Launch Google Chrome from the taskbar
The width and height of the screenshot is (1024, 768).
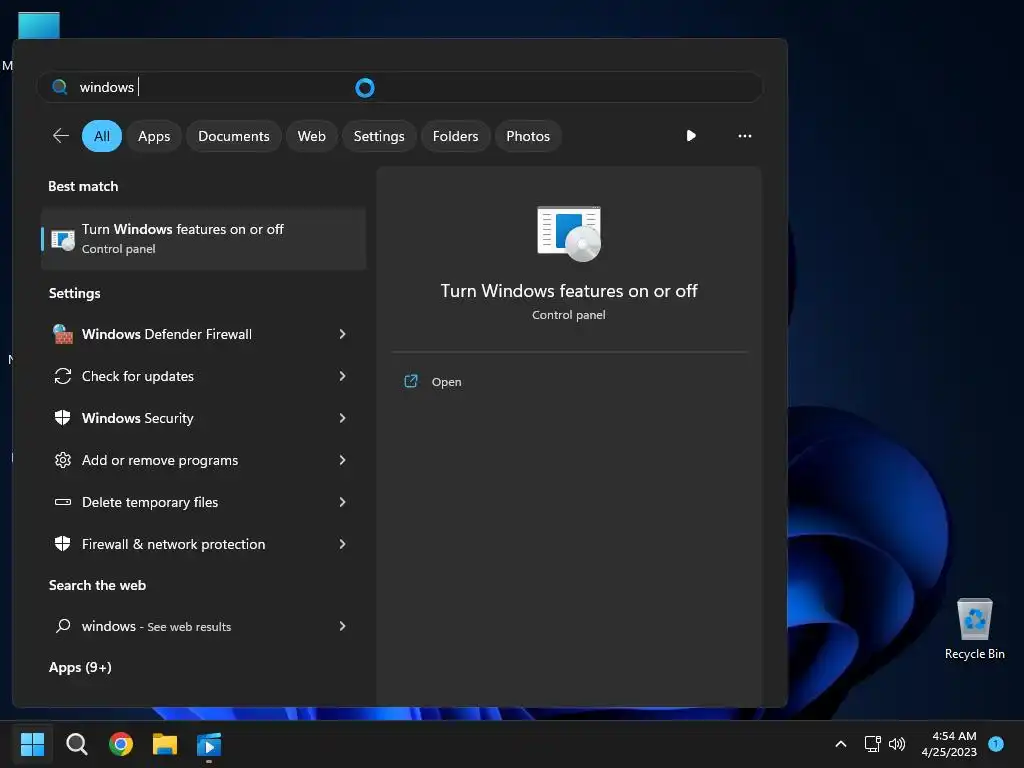(x=121, y=744)
